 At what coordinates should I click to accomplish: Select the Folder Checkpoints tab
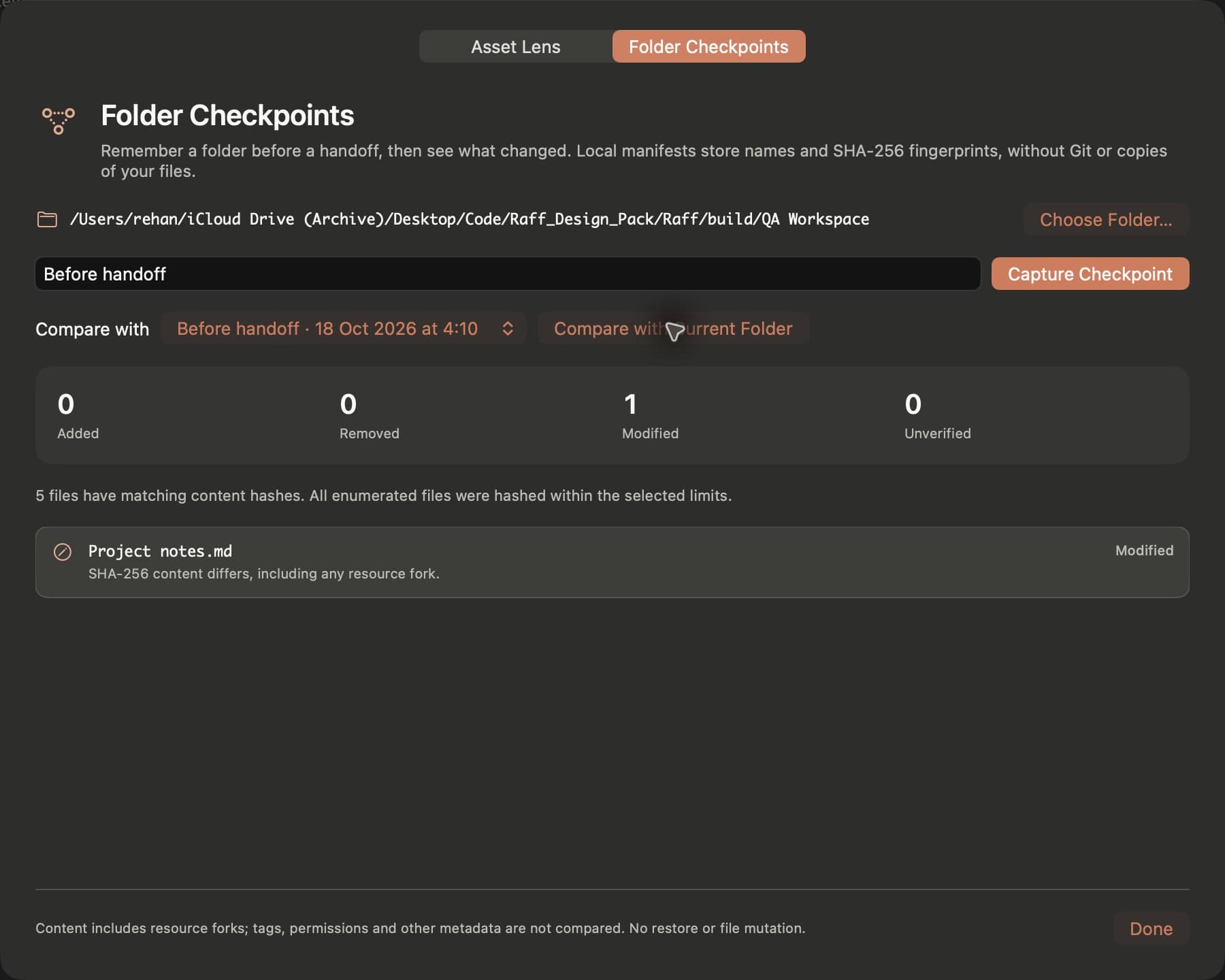708,46
